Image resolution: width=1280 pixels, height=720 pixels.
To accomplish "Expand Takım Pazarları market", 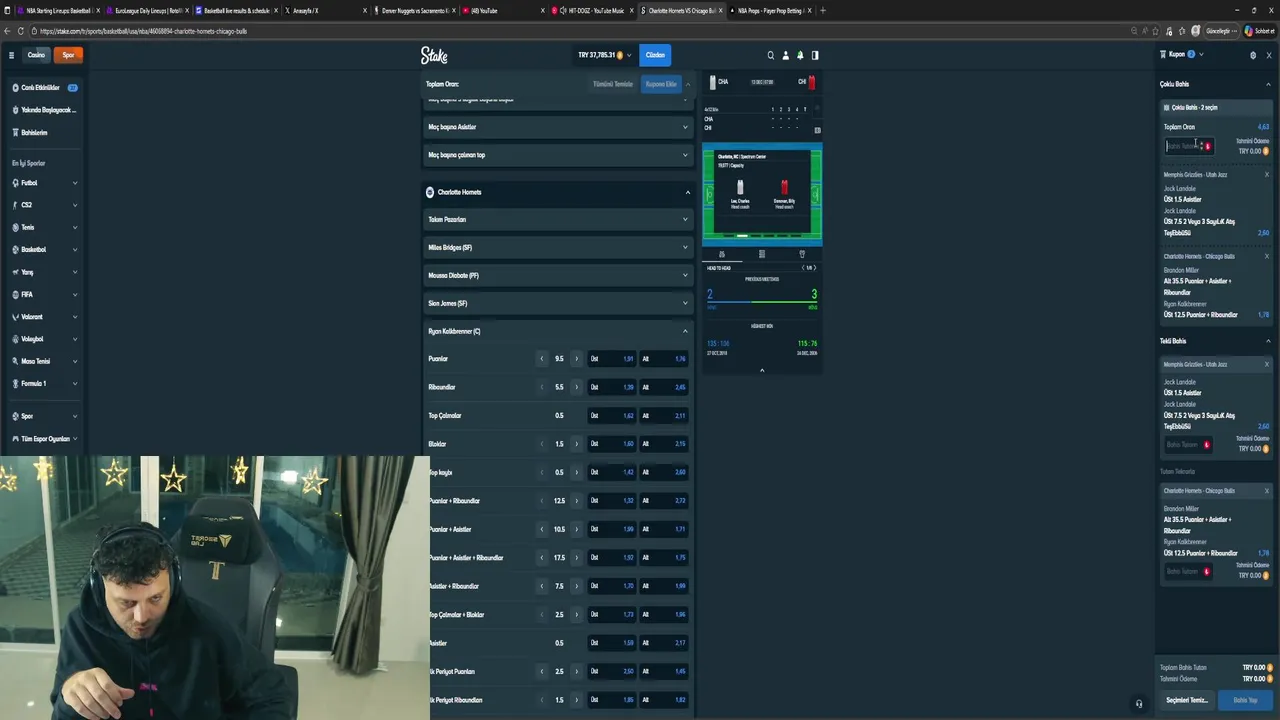I will click(558, 219).
